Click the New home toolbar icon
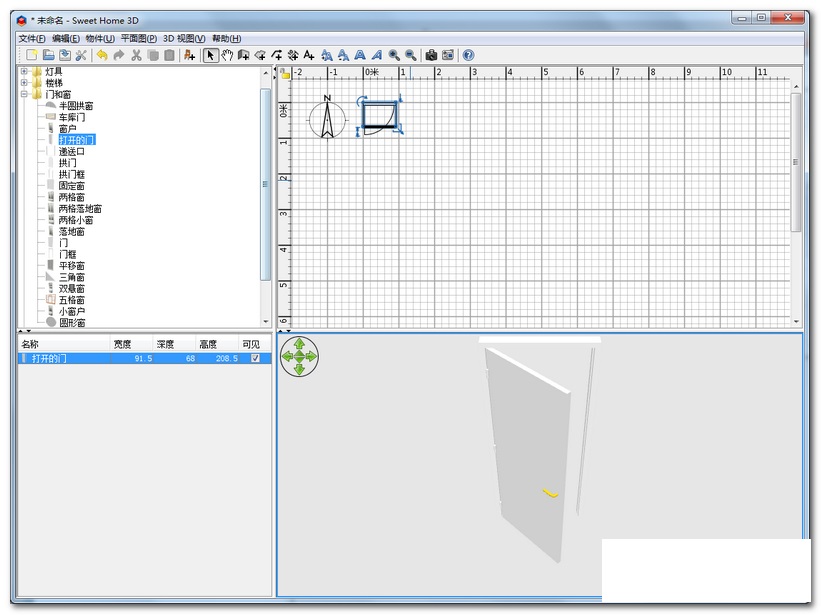Screen dimensions: 821x615 pyautogui.click(x=32, y=55)
